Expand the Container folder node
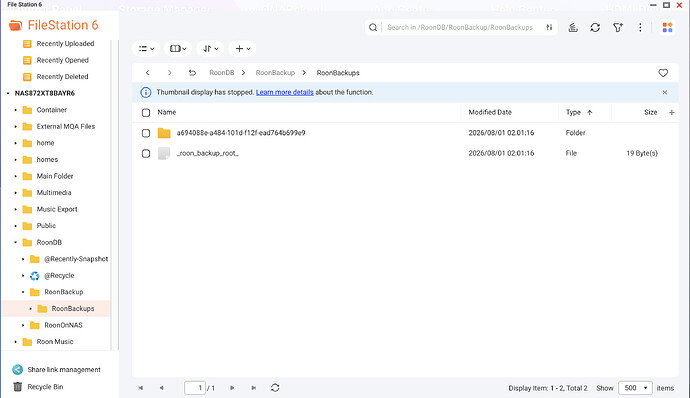This screenshot has height=398, width=690. coord(15,110)
